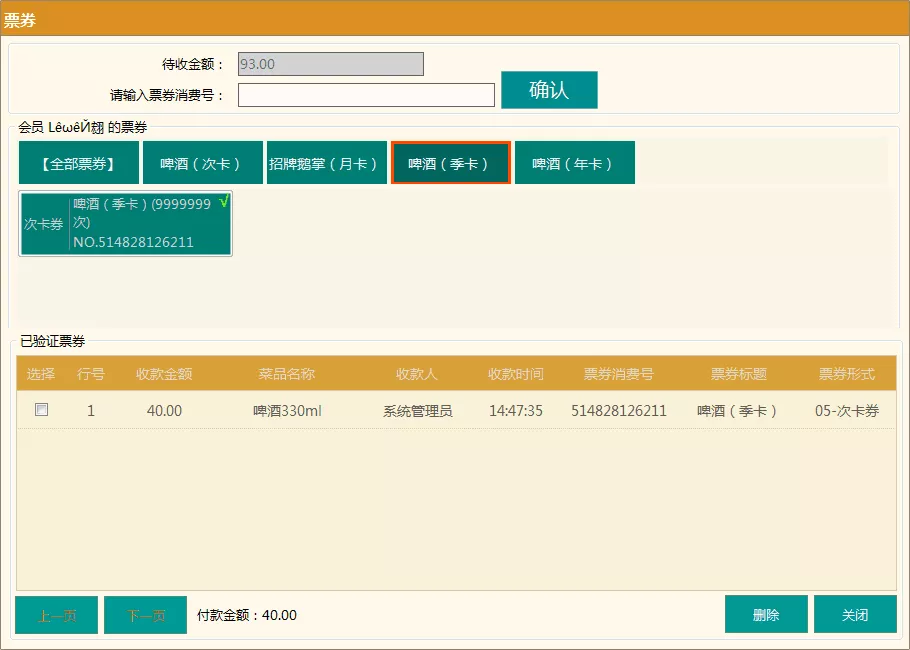Click the green checkmark on voucher card
Image resolution: width=910 pixels, height=650 pixels.
[223, 202]
